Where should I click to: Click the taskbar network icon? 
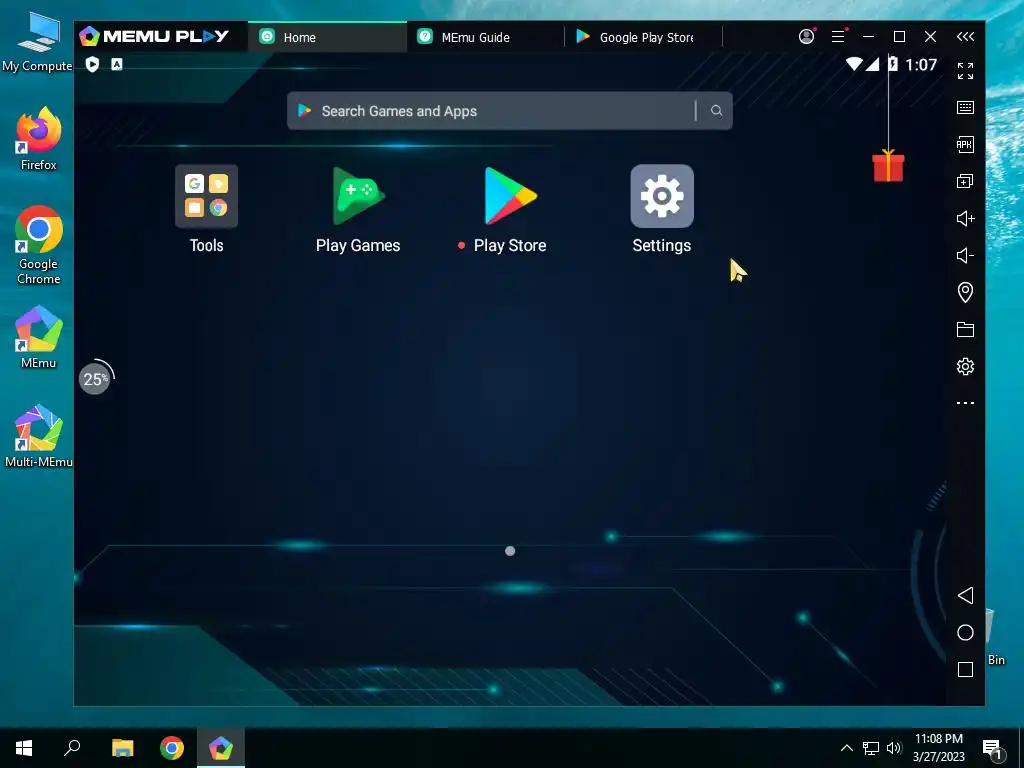click(871, 748)
